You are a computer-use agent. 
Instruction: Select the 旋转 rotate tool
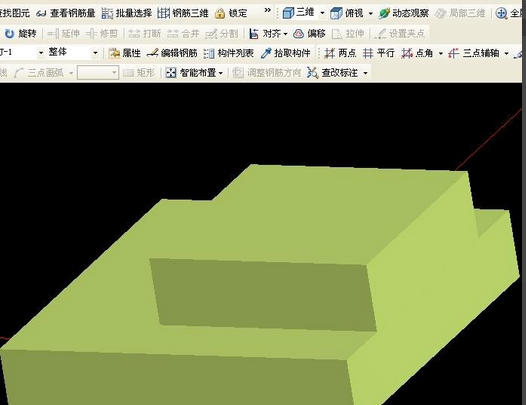tap(20, 34)
